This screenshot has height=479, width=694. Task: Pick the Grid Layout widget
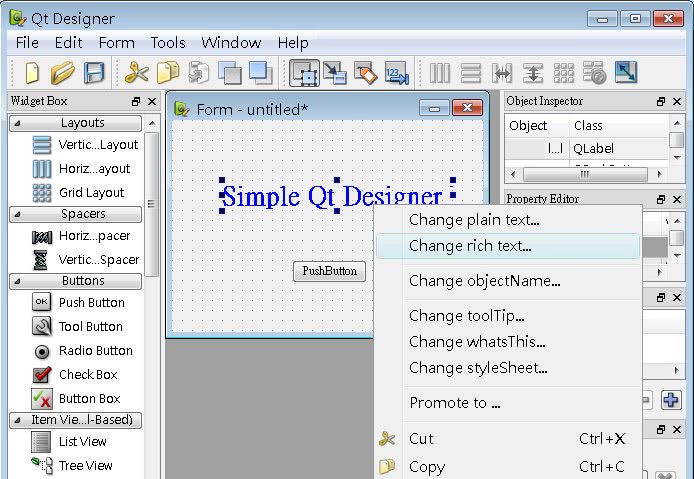tap(78, 193)
